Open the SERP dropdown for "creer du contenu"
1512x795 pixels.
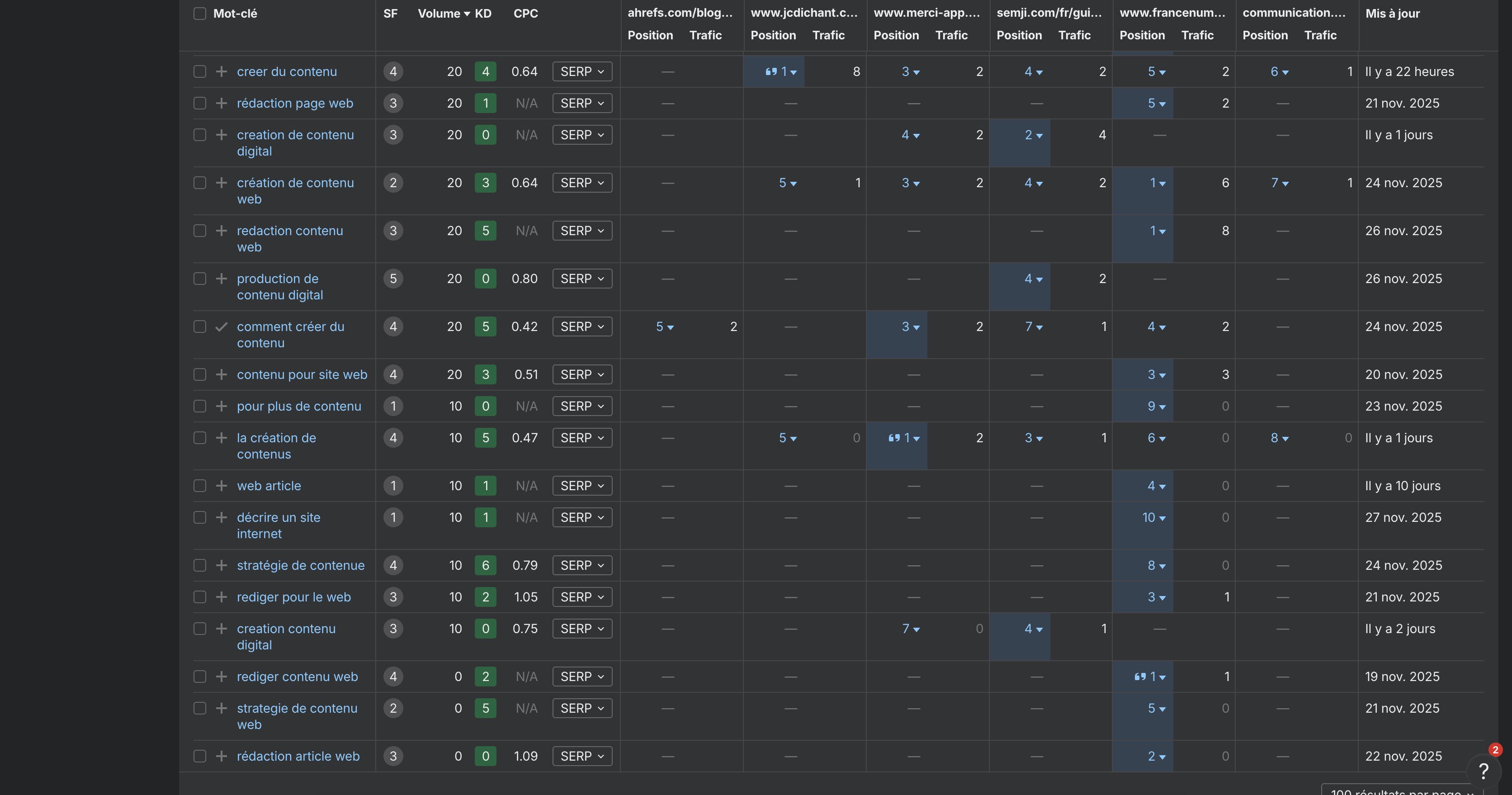[581, 71]
